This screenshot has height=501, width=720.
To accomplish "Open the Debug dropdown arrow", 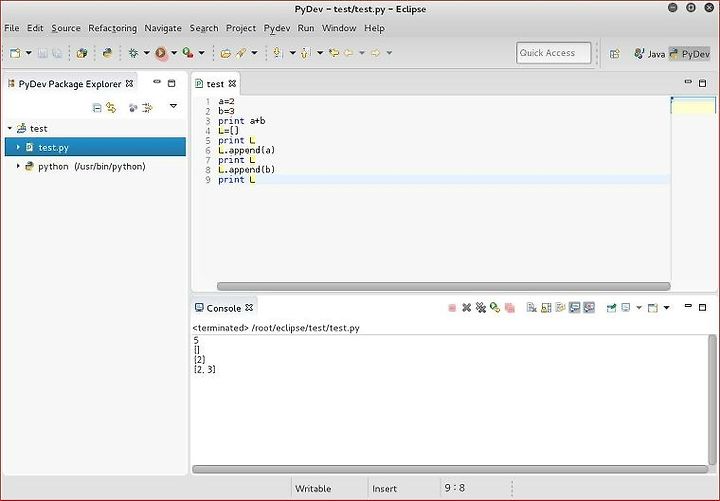I will coord(146,53).
